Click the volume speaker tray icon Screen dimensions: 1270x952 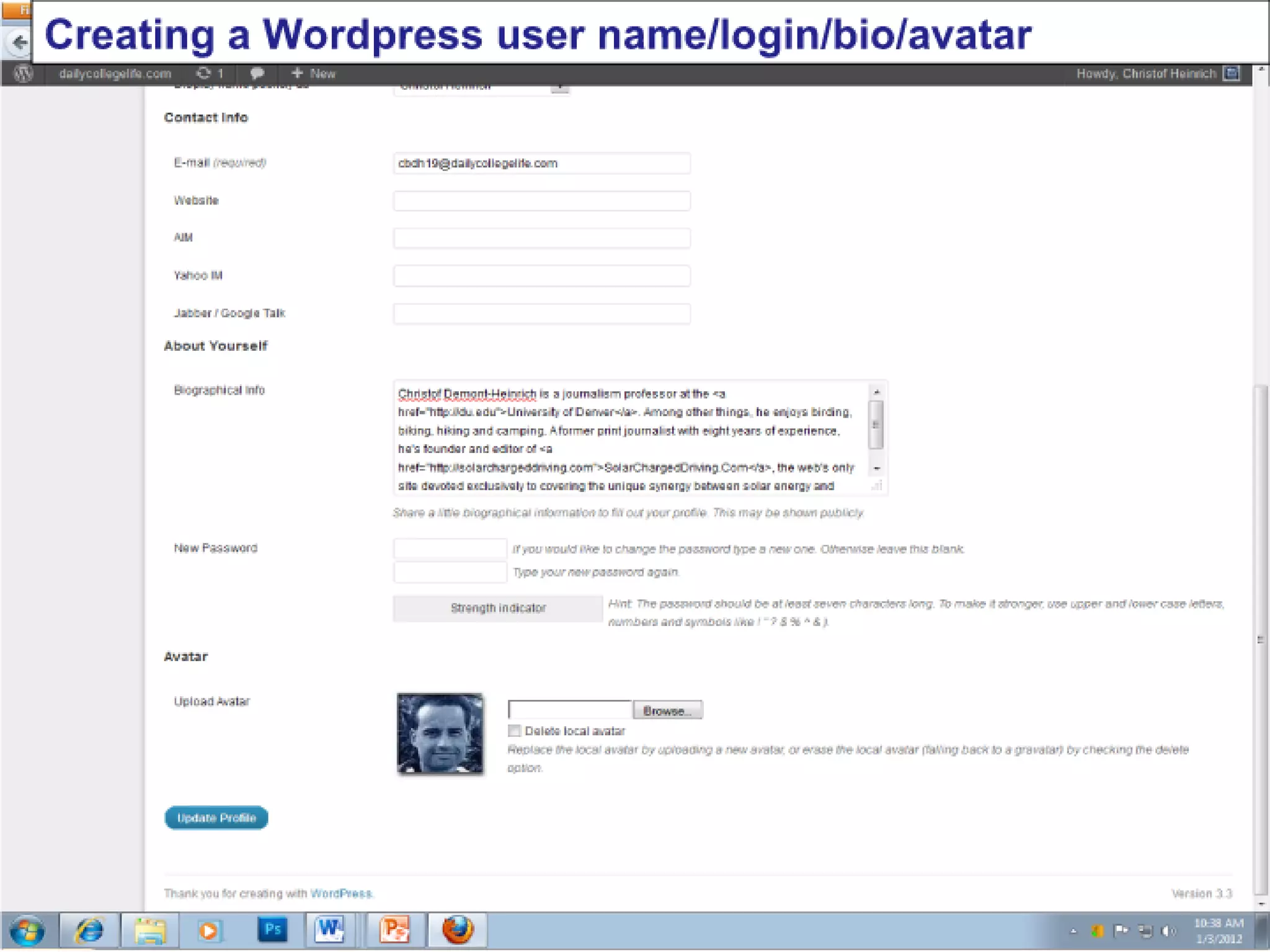[x=1168, y=931]
